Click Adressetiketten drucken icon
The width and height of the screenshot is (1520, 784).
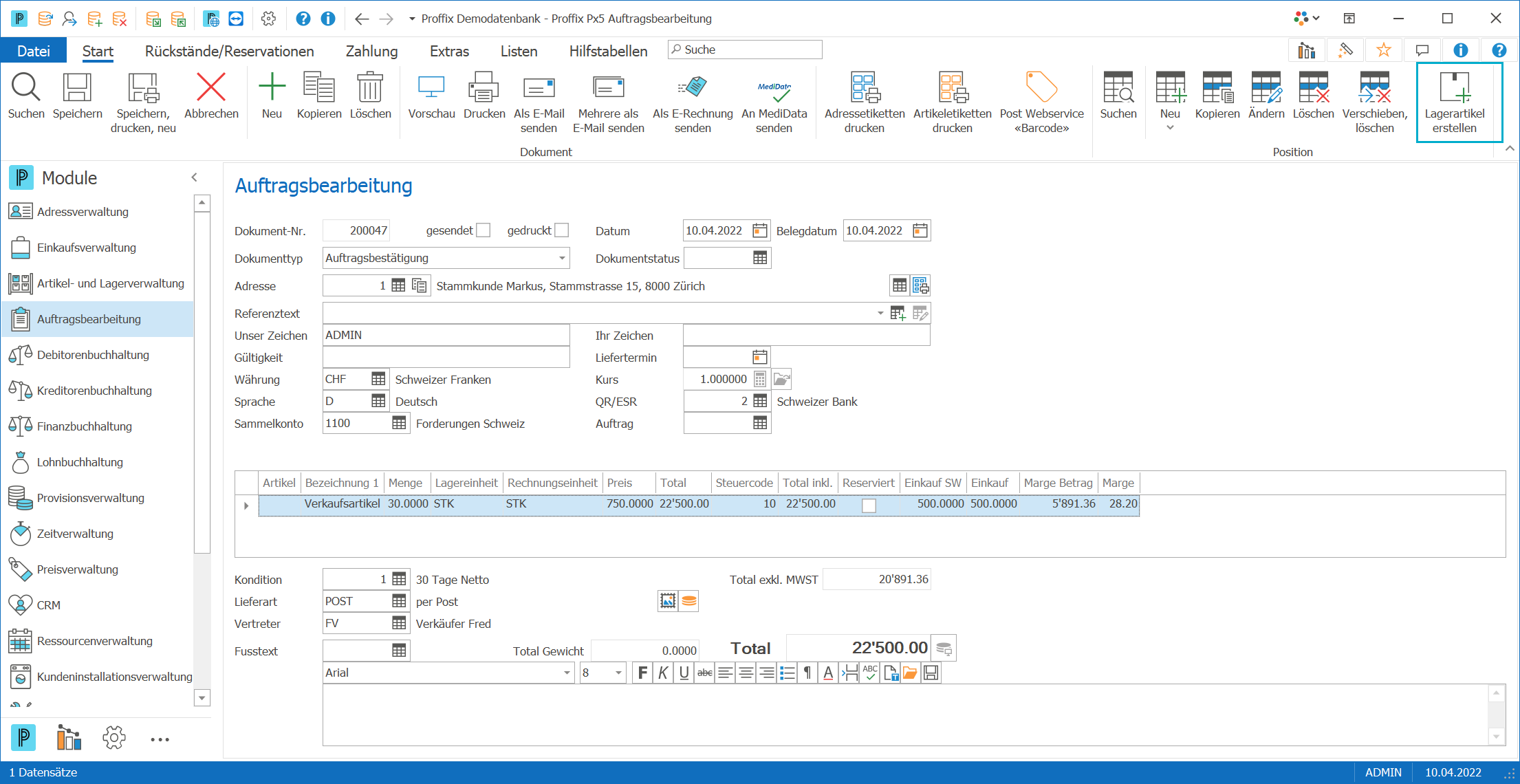point(864,88)
